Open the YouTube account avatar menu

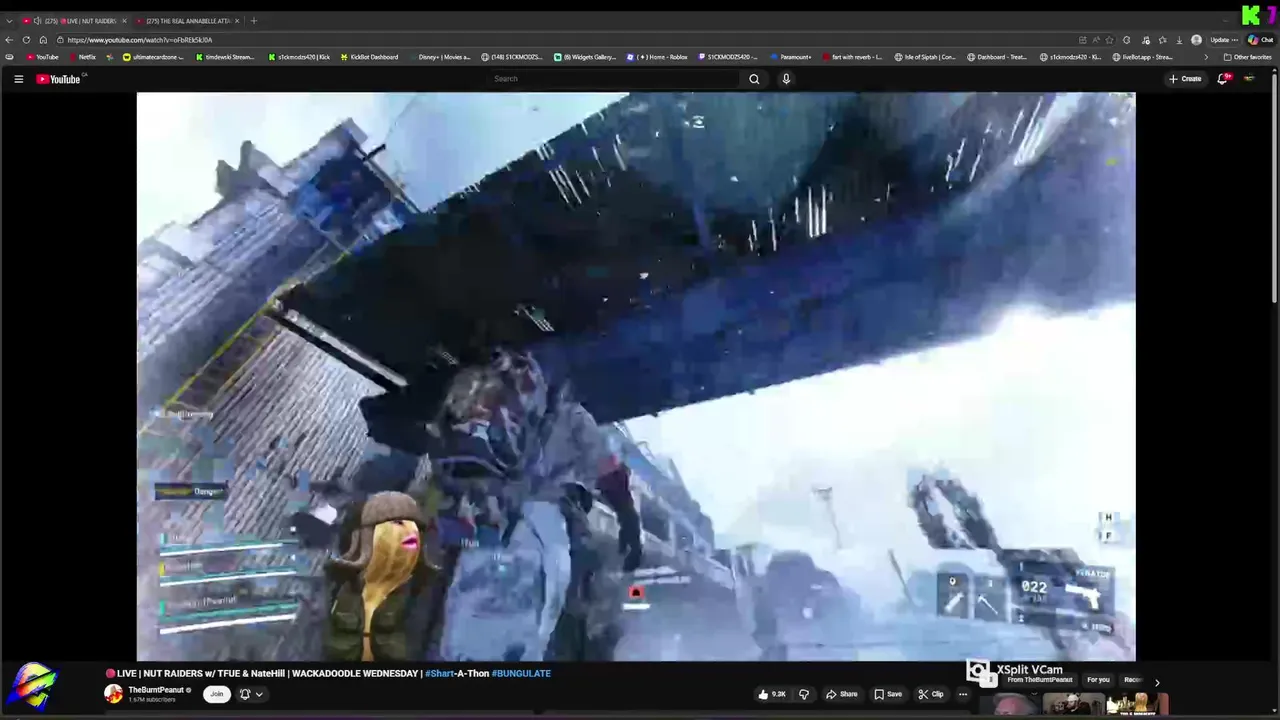(1249, 79)
